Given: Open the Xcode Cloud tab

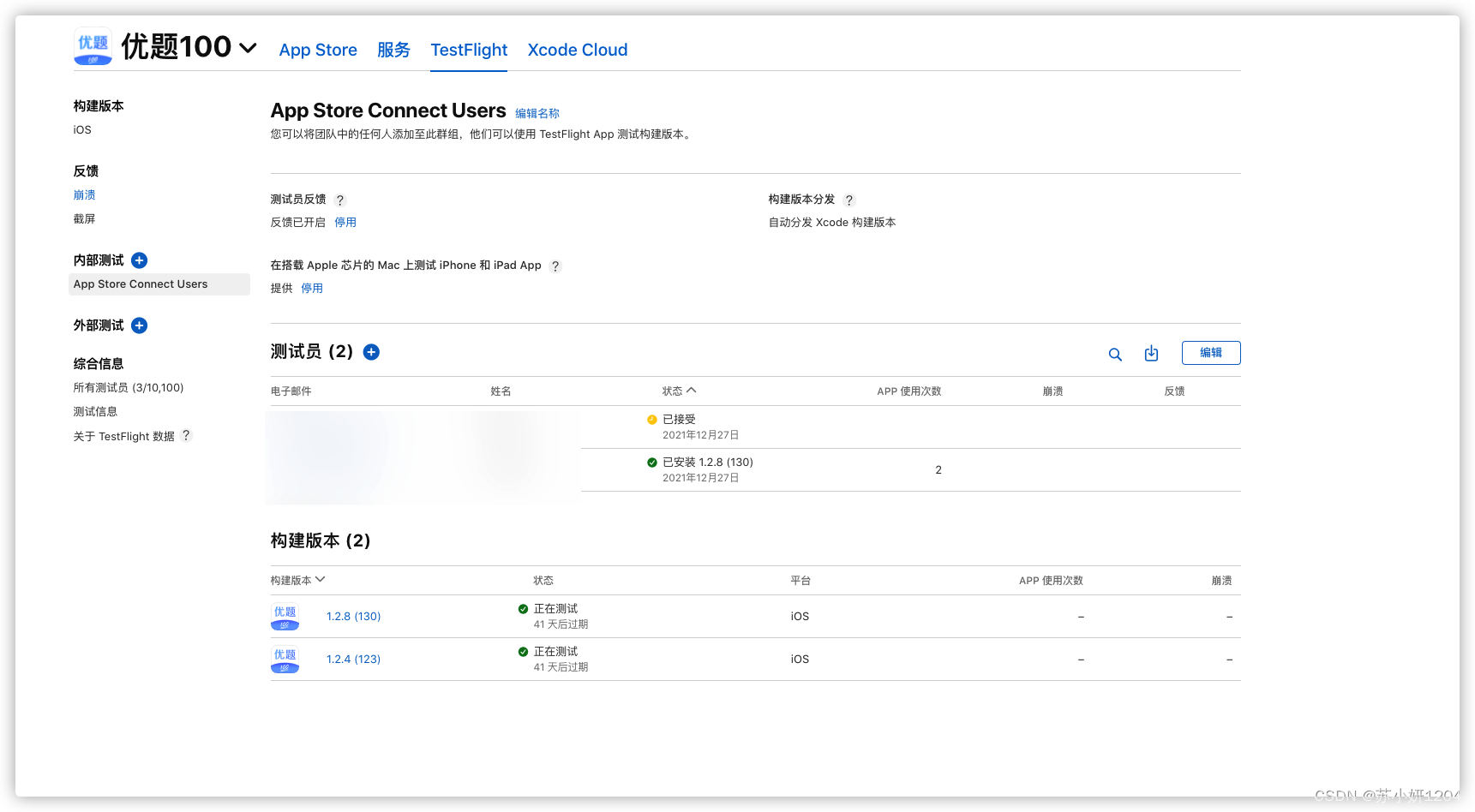Looking at the screenshot, I should coord(578,50).
